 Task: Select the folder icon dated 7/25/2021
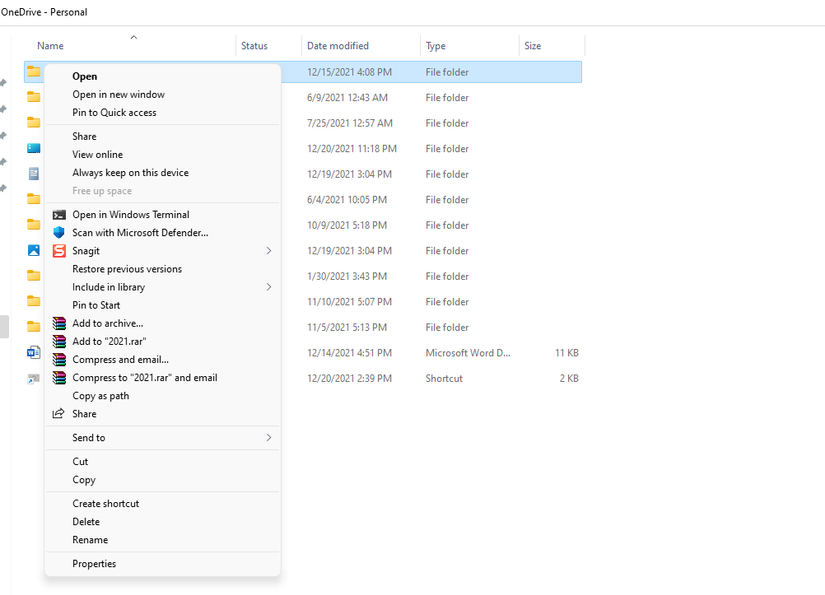(34, 122)
